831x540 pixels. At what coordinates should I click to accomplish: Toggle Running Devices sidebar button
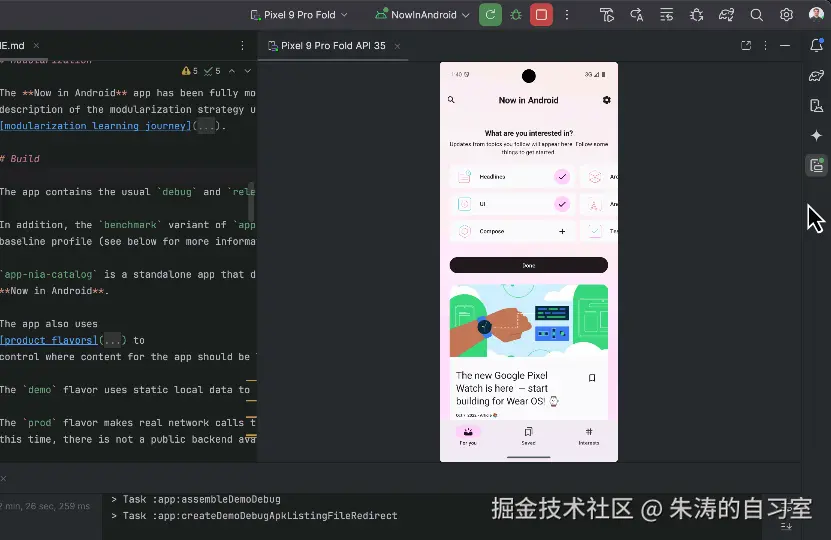[x=816, y=165]
